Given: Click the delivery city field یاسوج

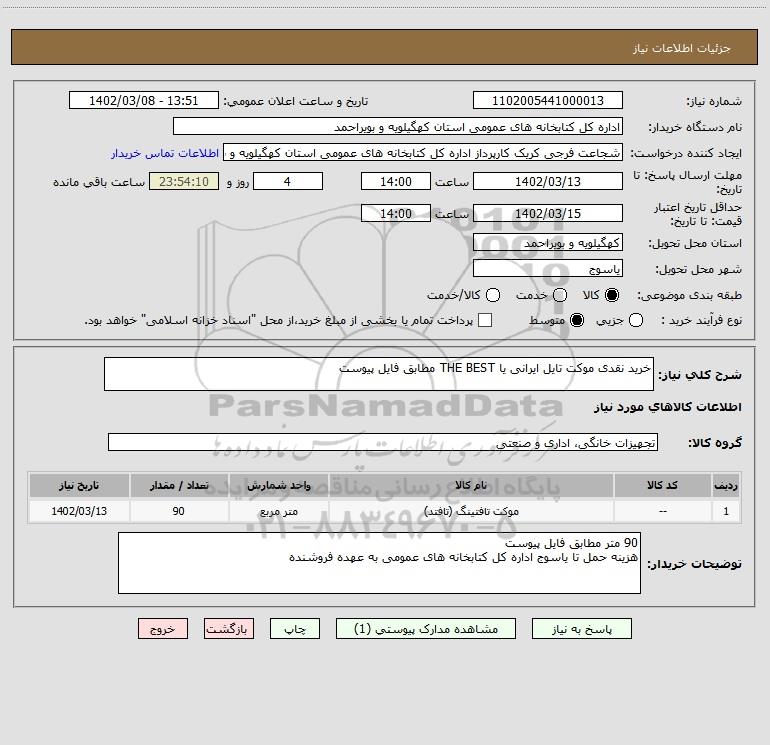Looking at the screenshot, I should (548, 268).
